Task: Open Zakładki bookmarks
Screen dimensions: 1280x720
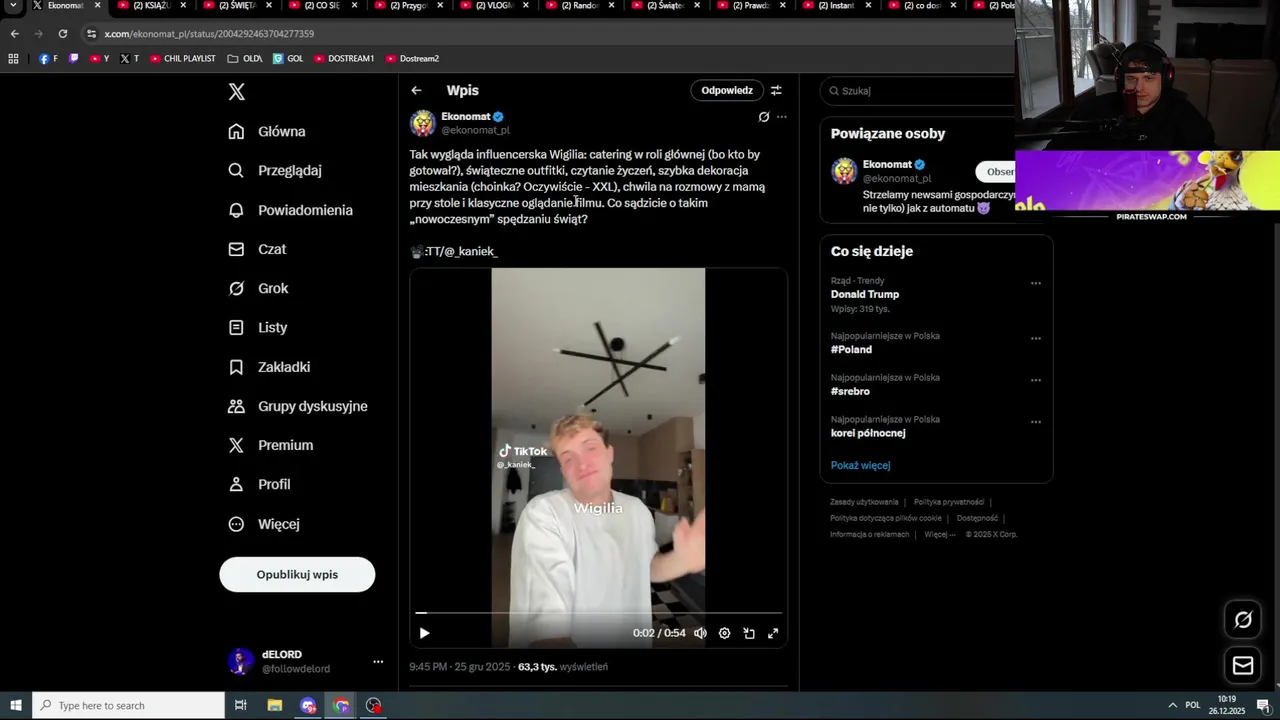Action: pos(269,367)
